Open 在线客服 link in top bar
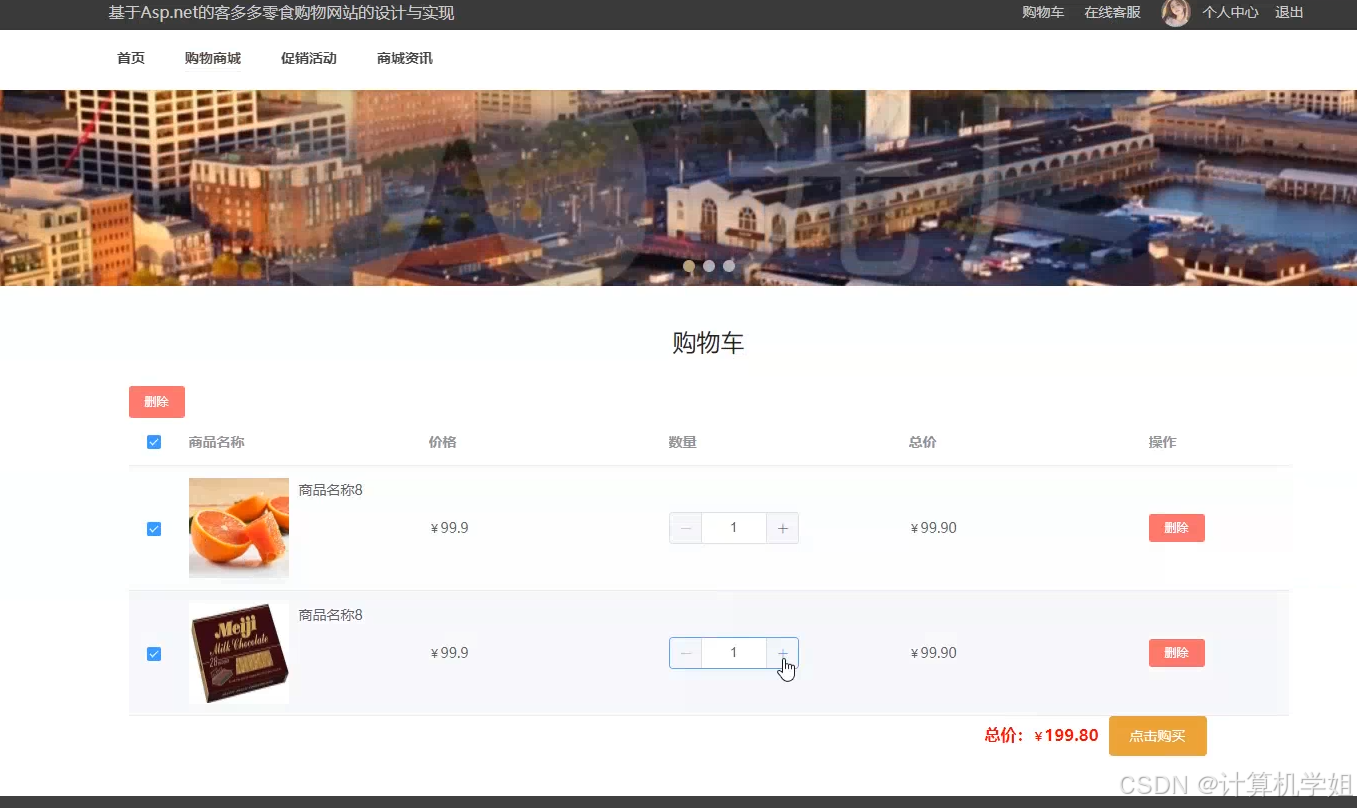 (x=1112, y=13)
